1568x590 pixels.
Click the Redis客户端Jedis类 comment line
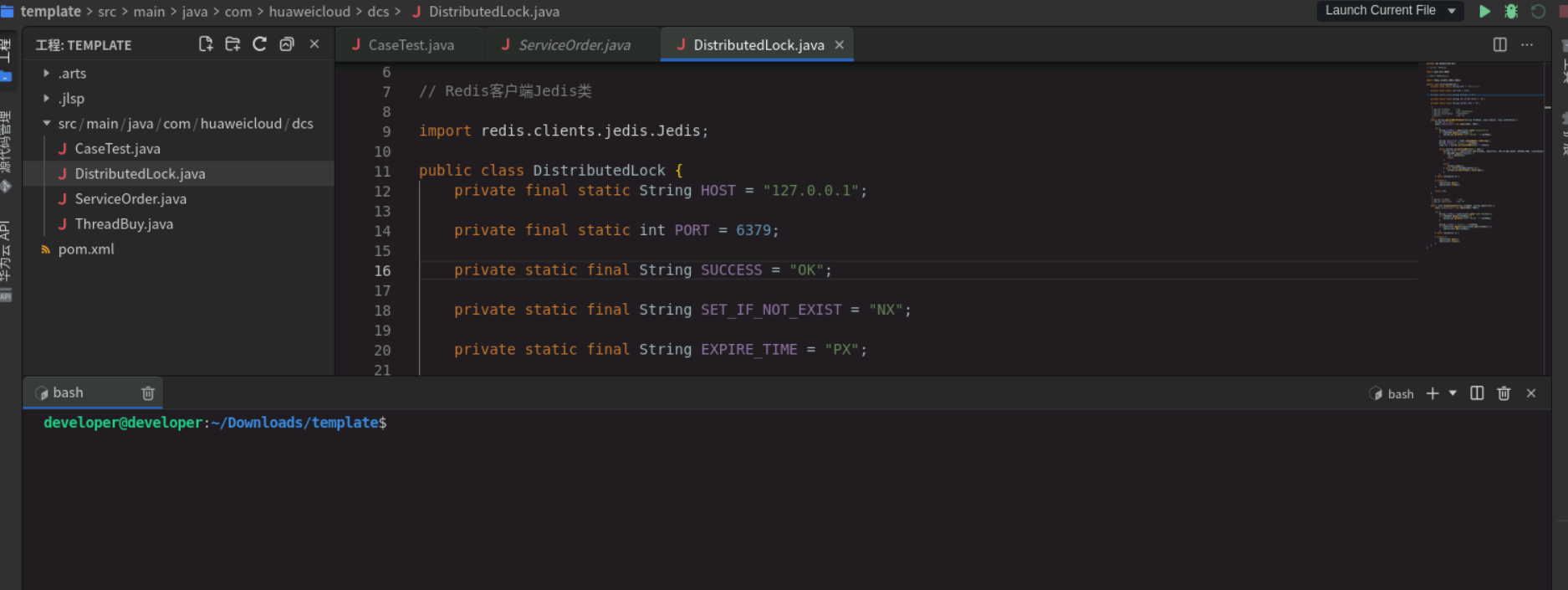click(x=505, y=91)
